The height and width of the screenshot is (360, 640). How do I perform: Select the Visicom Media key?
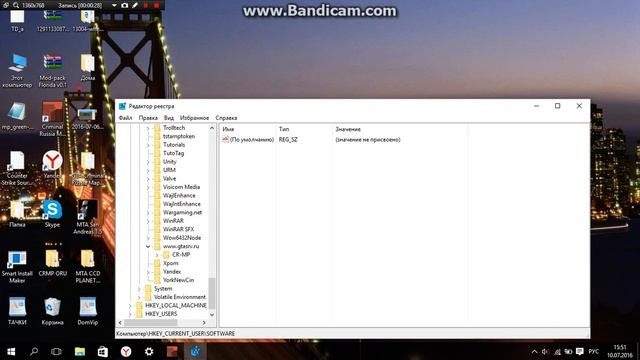(181, 187)
